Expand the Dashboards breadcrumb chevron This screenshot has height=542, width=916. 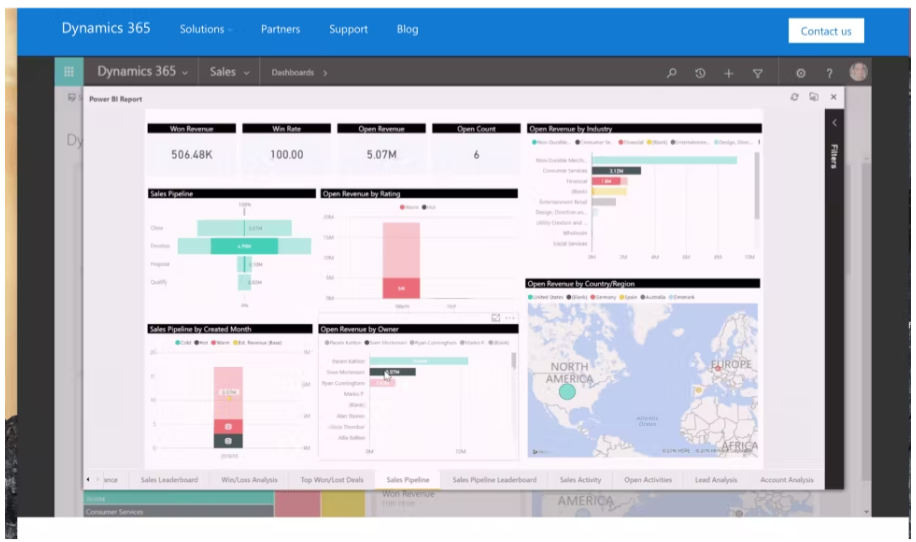325,73
